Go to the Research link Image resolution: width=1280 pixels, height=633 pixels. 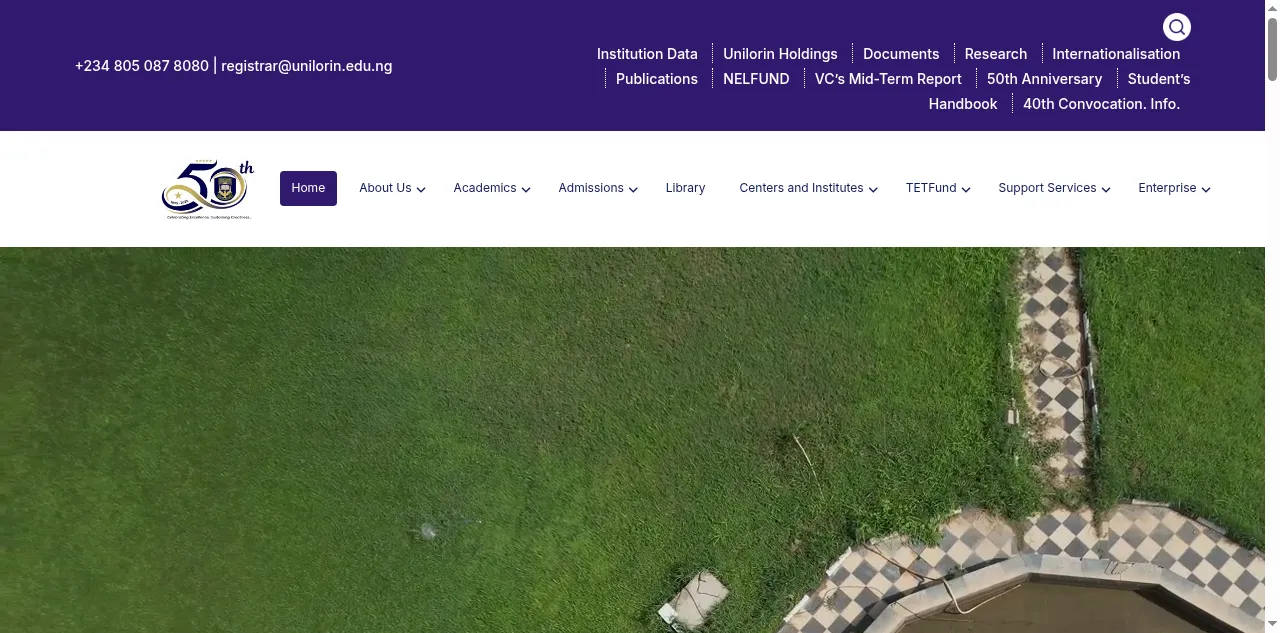tap(995, 54)
